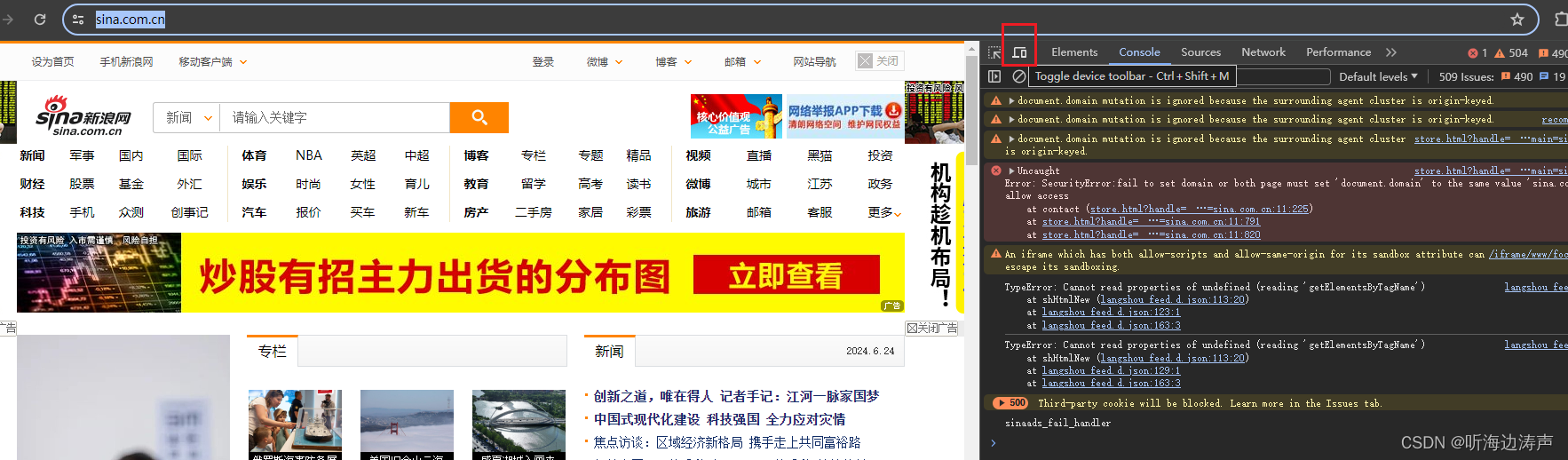Screen dimensions: 1568x460
Task: Click the console filter input
Action: [x=1181, y=76]
